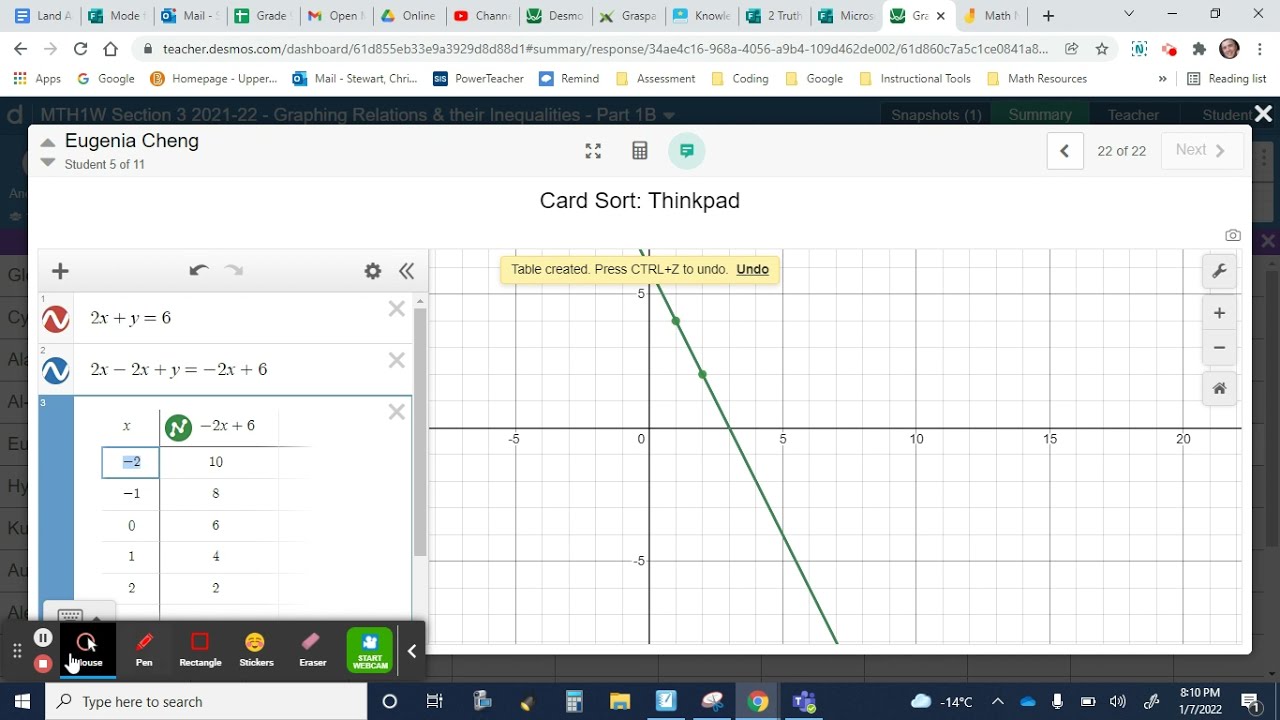Select table cell containing −2
Viewport: 1280px width, 720px height.
click(131, 462)
